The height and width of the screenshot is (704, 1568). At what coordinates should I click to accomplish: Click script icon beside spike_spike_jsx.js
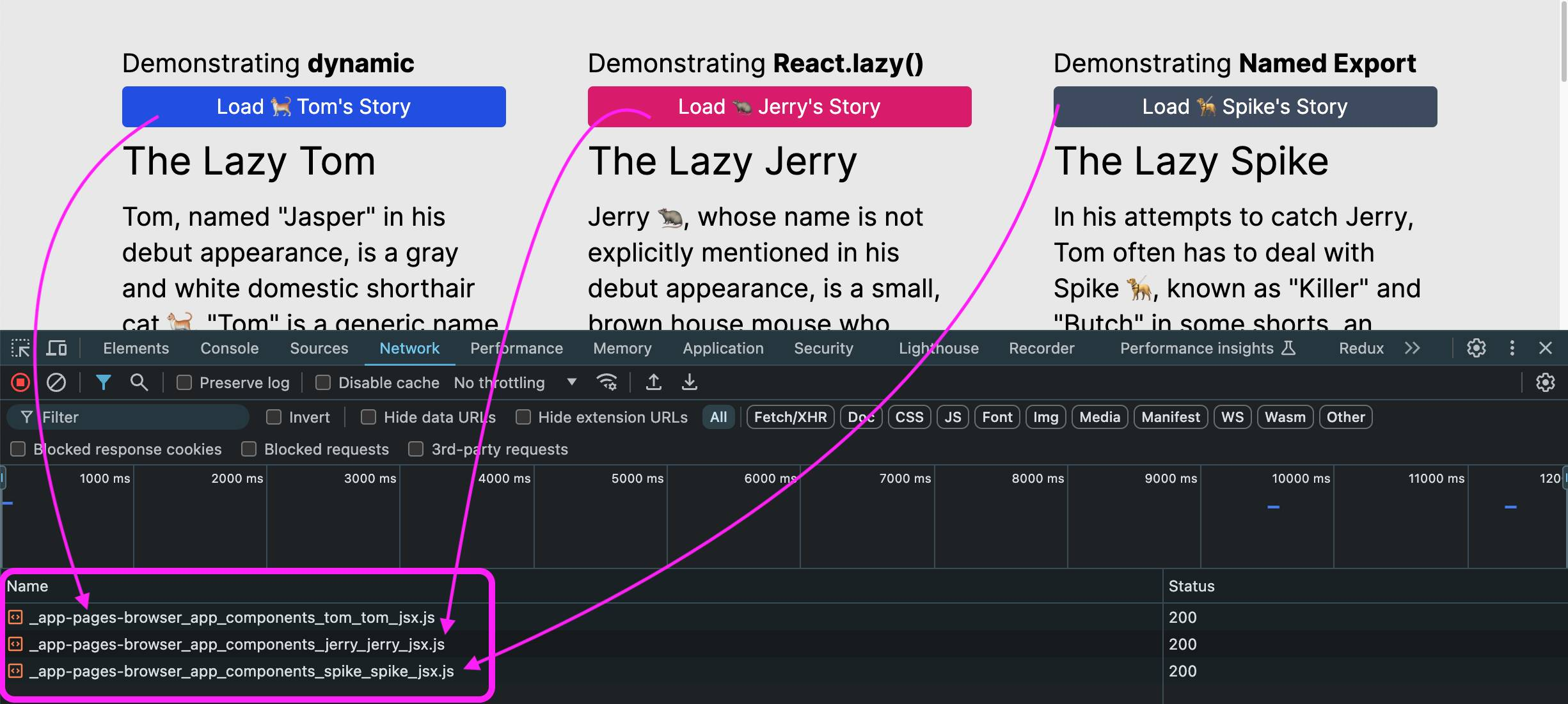tap(15, 671)
